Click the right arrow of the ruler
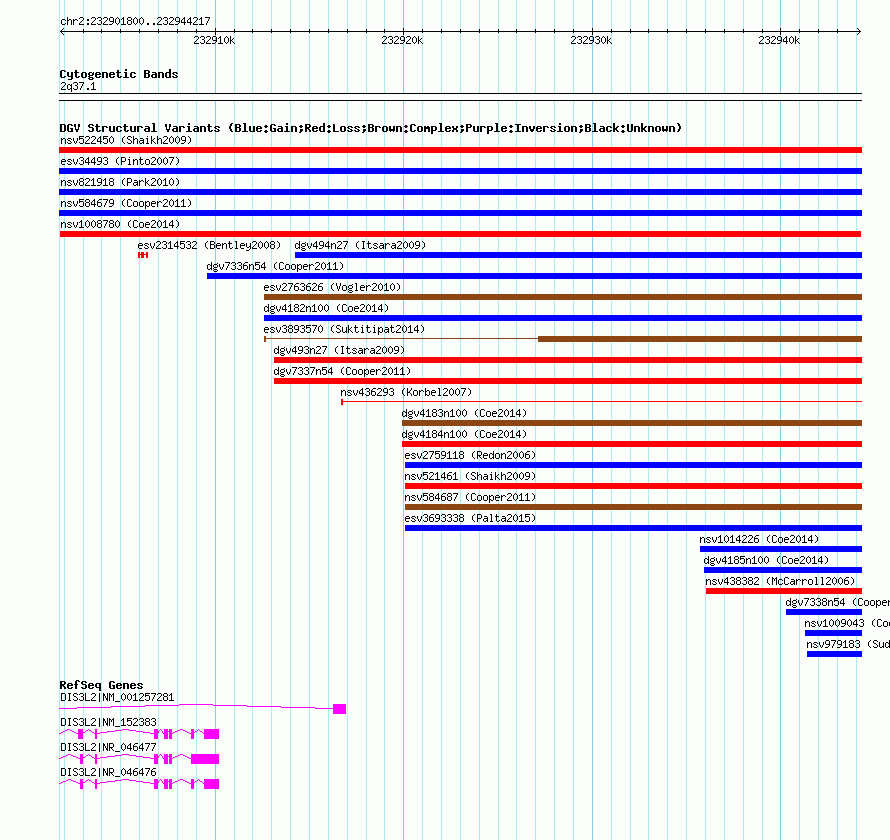Screen dimensions: 890x840 pyautogui.click(x=859, y=31)
